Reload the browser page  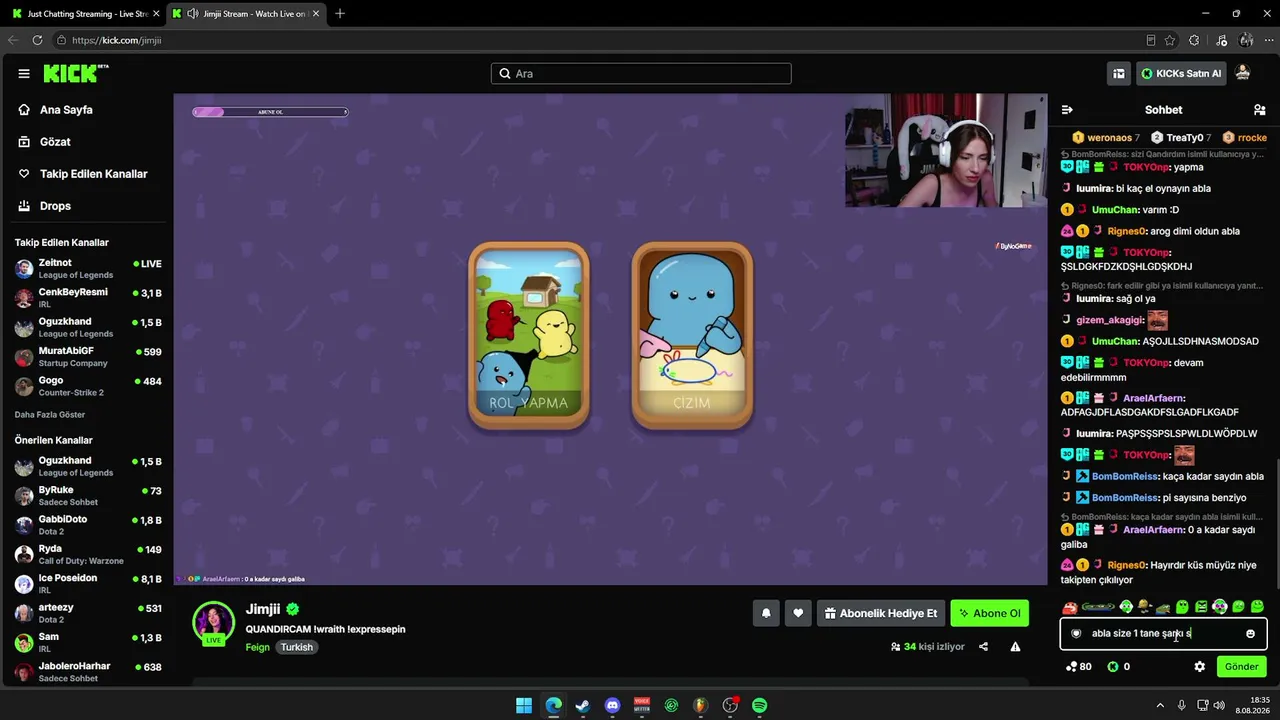coord(37,40)
